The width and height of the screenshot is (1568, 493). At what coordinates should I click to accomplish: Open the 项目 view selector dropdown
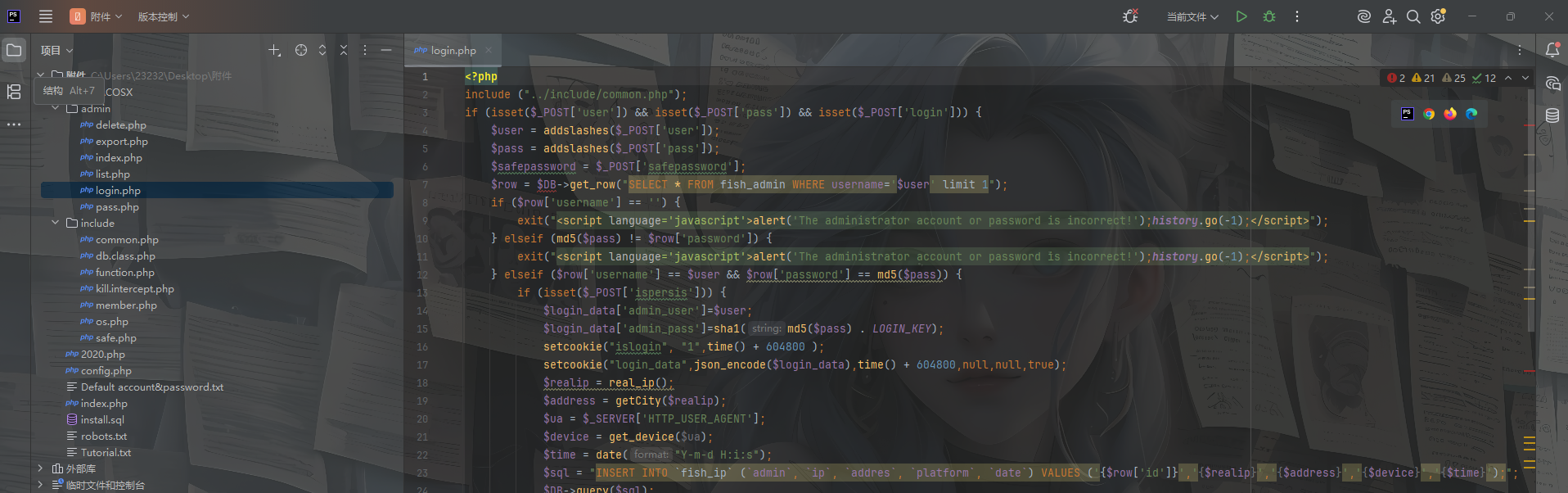point(56,50)
